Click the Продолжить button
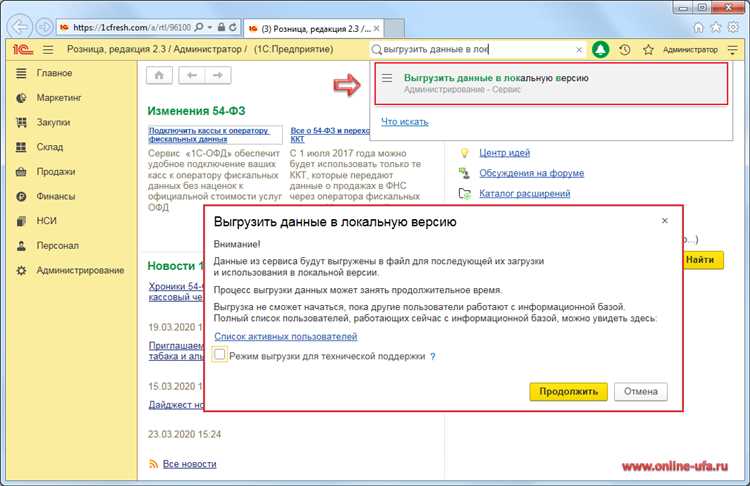The image size is (750, 486). coord(568,391)
